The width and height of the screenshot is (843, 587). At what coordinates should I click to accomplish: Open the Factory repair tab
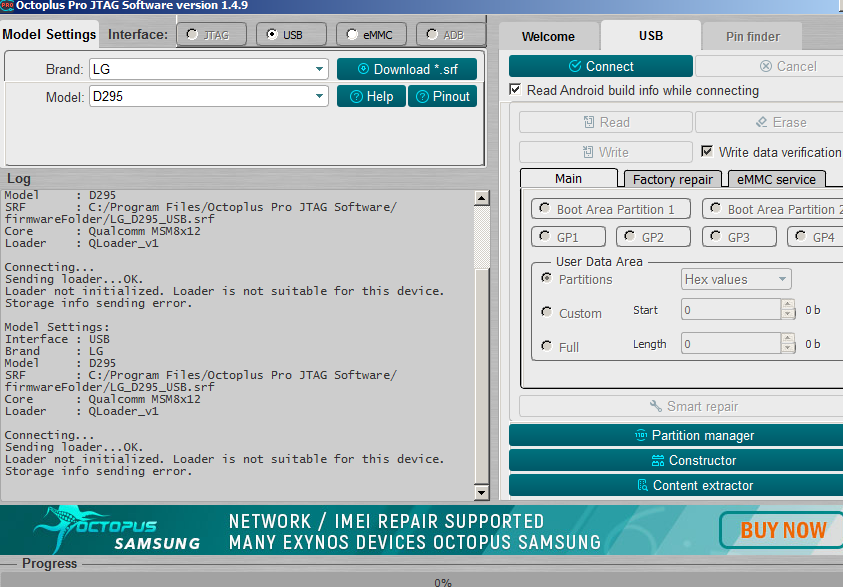click(x=673, y=179)
